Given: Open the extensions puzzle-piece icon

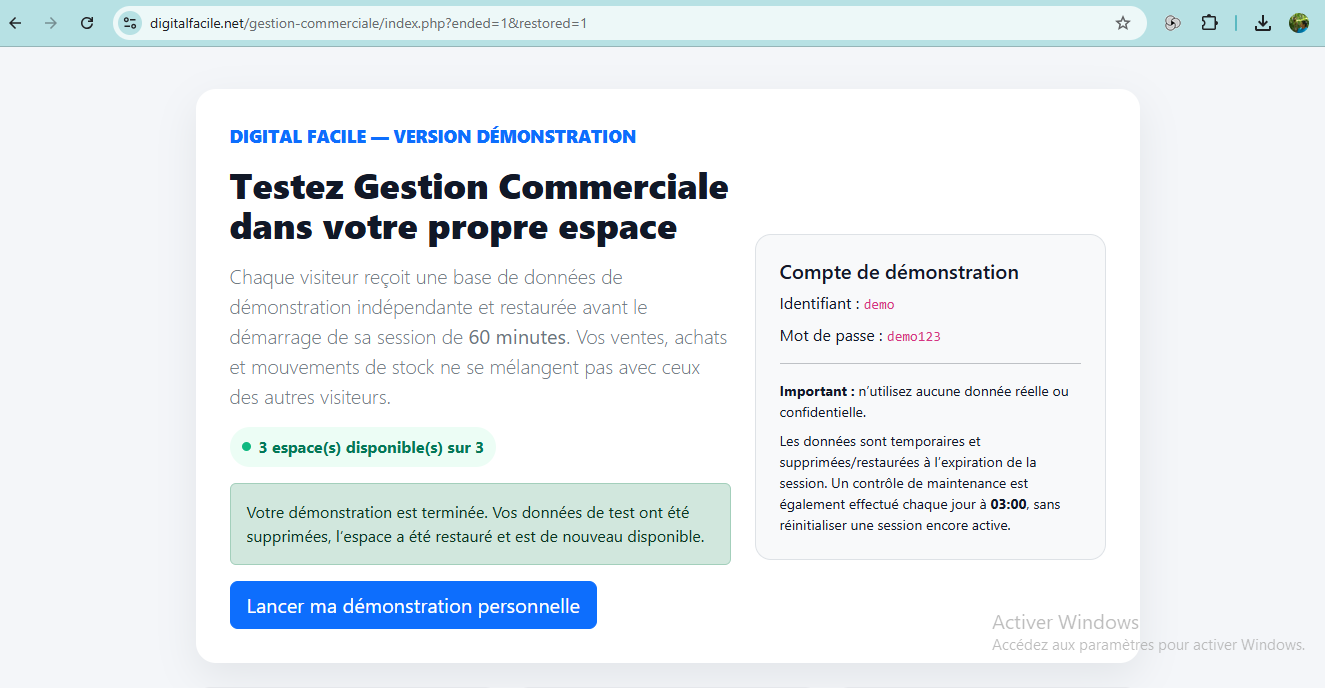Looking at the screenshot, I should pyautogui.click(x=1209, y=23).
